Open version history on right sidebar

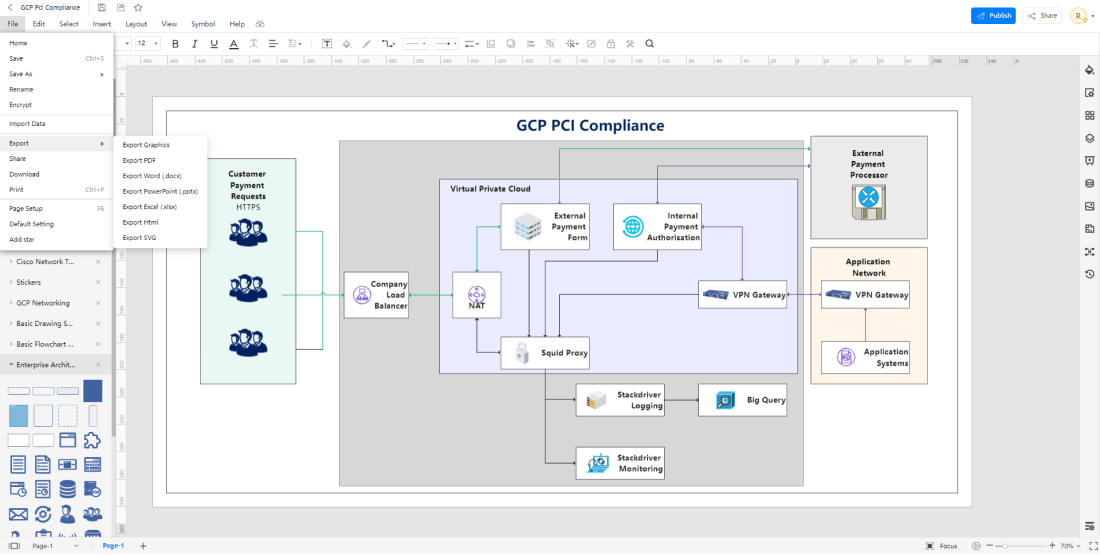coord(1089,274)
